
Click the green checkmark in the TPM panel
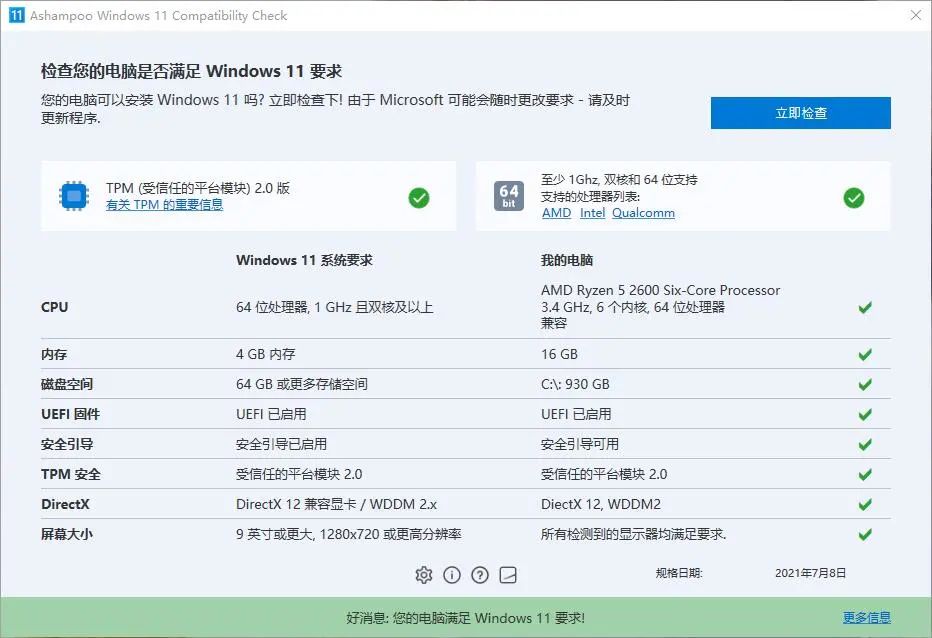tap(420, 198)
